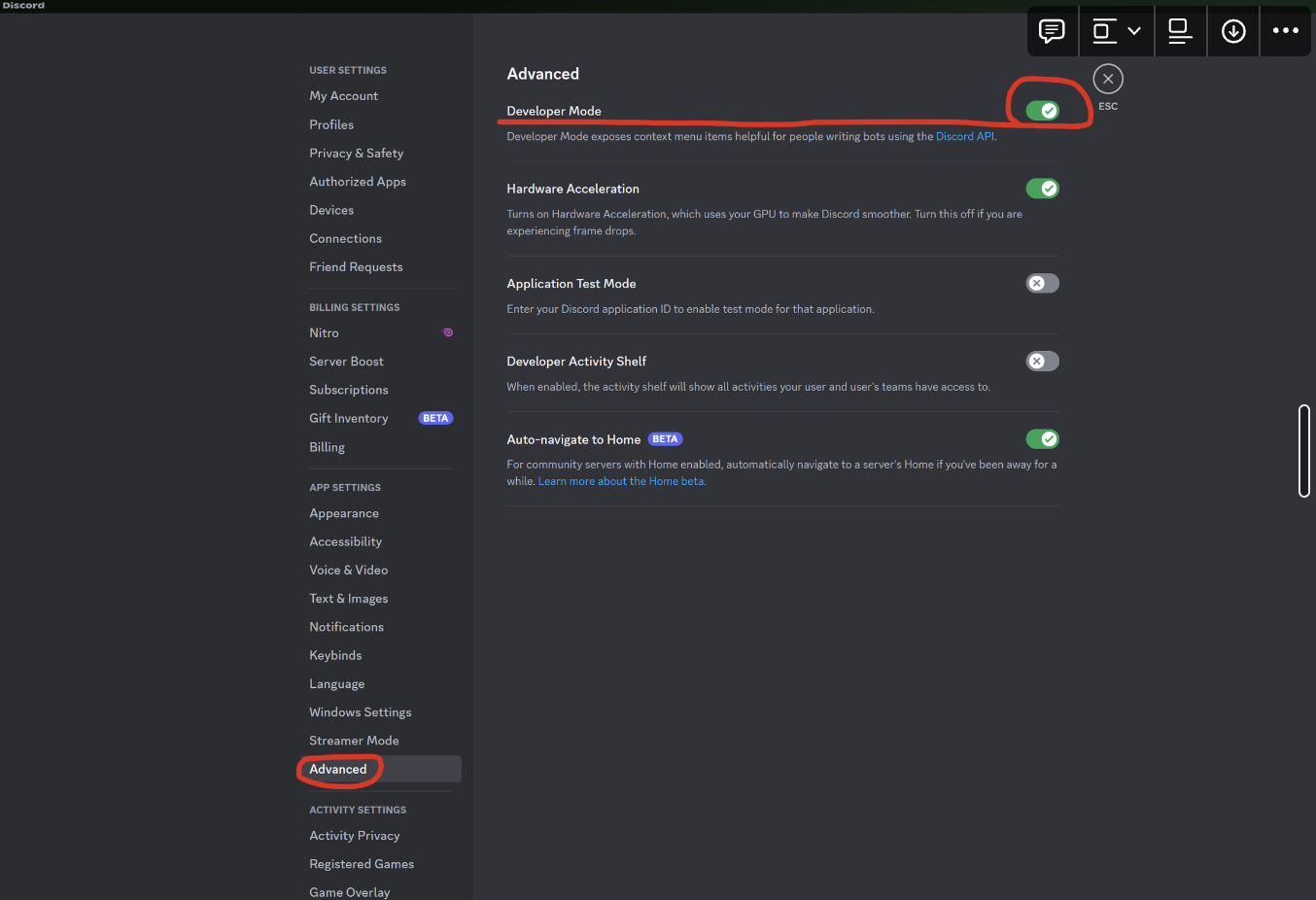Viewport: 1316px width, 900px height.
Task: Open the layout dropdown chevron in top toolbar
Action: click(x=1134, y=31)
